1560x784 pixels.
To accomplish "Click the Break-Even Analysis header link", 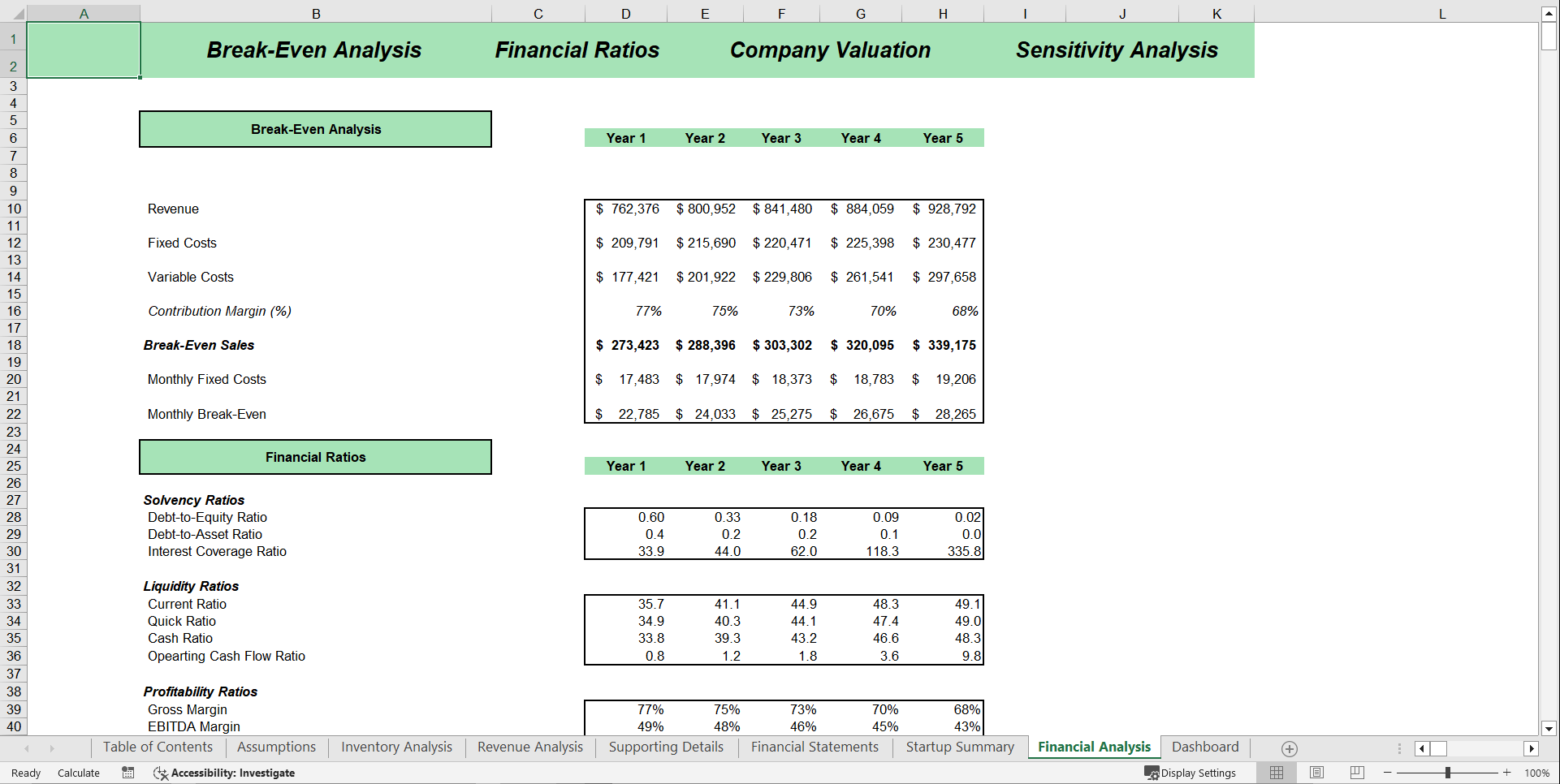I will coord(313,50).
